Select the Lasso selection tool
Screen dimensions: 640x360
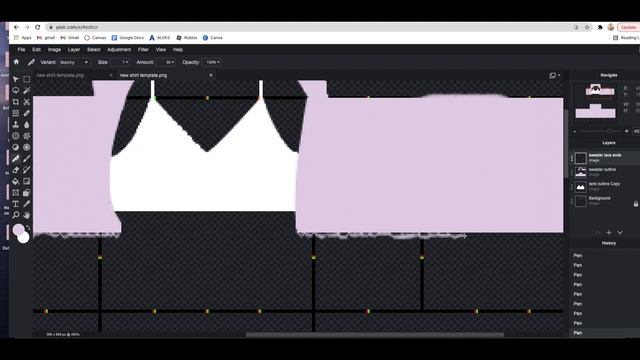pos(16,91)
